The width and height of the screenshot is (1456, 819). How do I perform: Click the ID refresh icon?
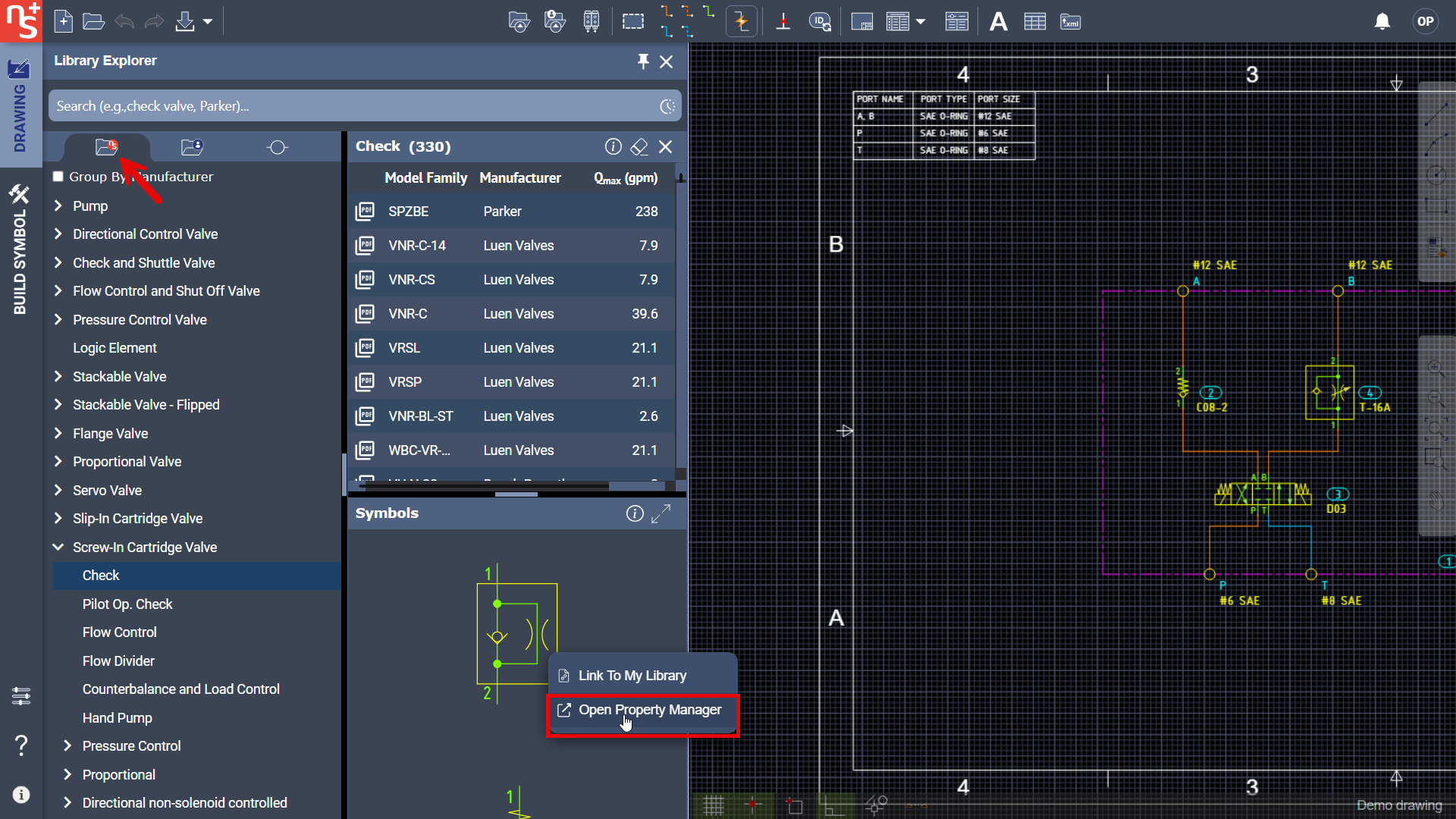point(820,21)
